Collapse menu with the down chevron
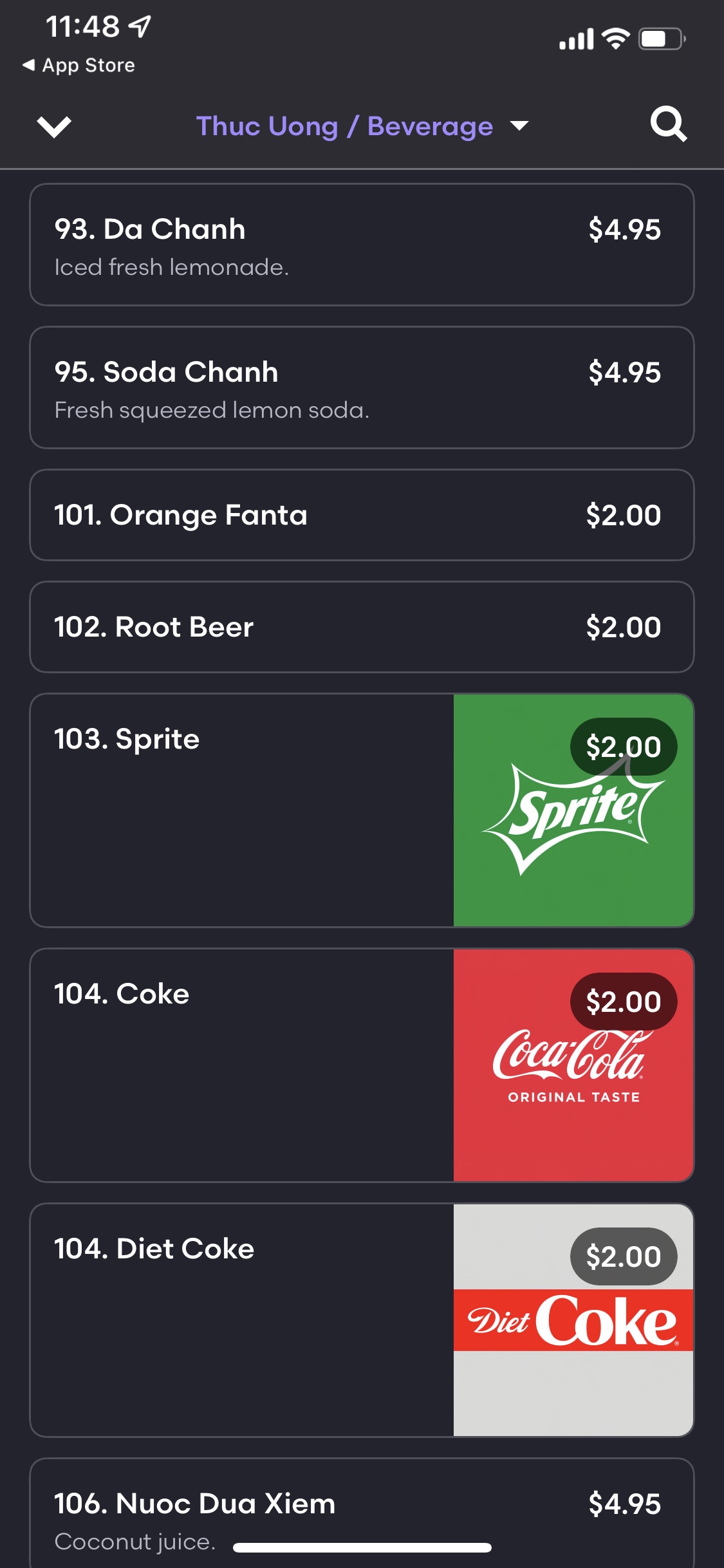This screenshot has height=1568, width=724. point(54,126)
